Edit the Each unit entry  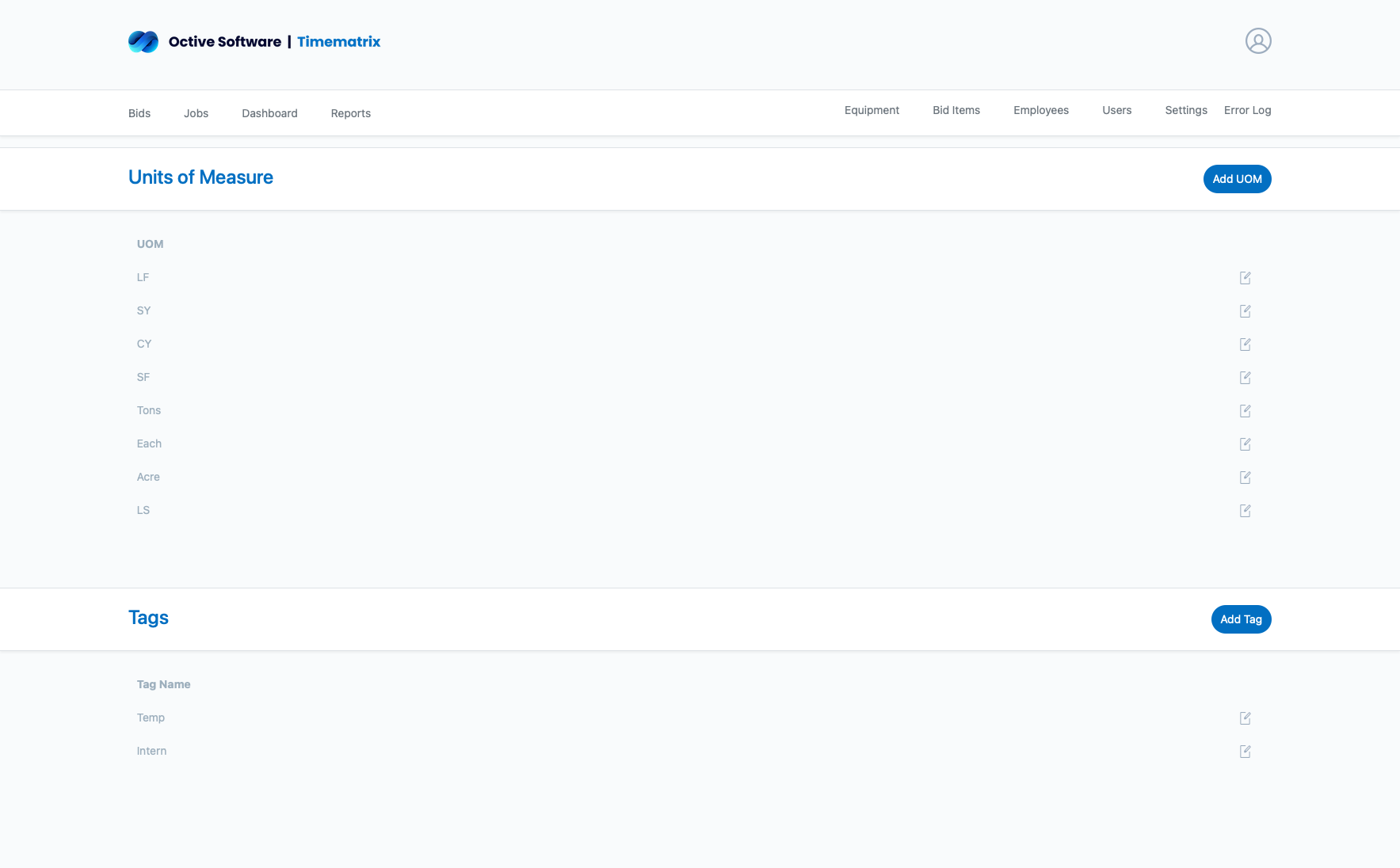coord(1245,444)
